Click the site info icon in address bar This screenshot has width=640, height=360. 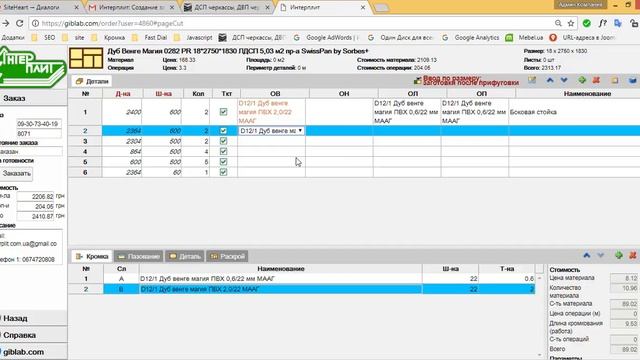coord(36,23)
